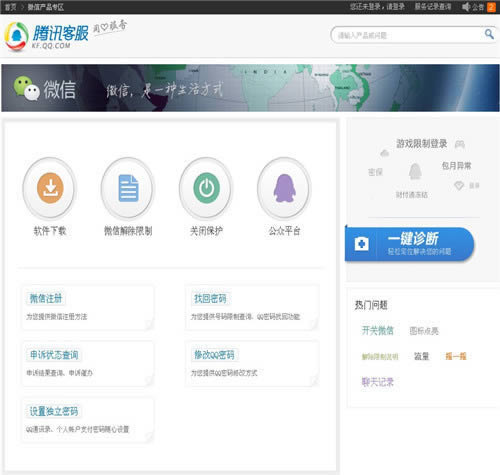Open the 公告 announcements link
Screen dimensions: 500x475
[x=478, y=7]
